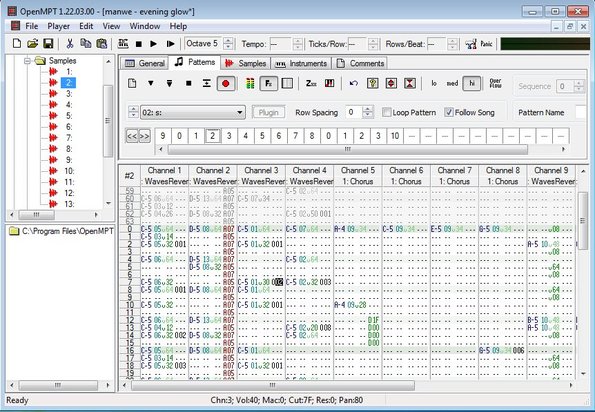Uncheck the Follow Song checkbox
The width and height of the screenshot is (595, 412).
pyautogui.click(x=449, y=112)
